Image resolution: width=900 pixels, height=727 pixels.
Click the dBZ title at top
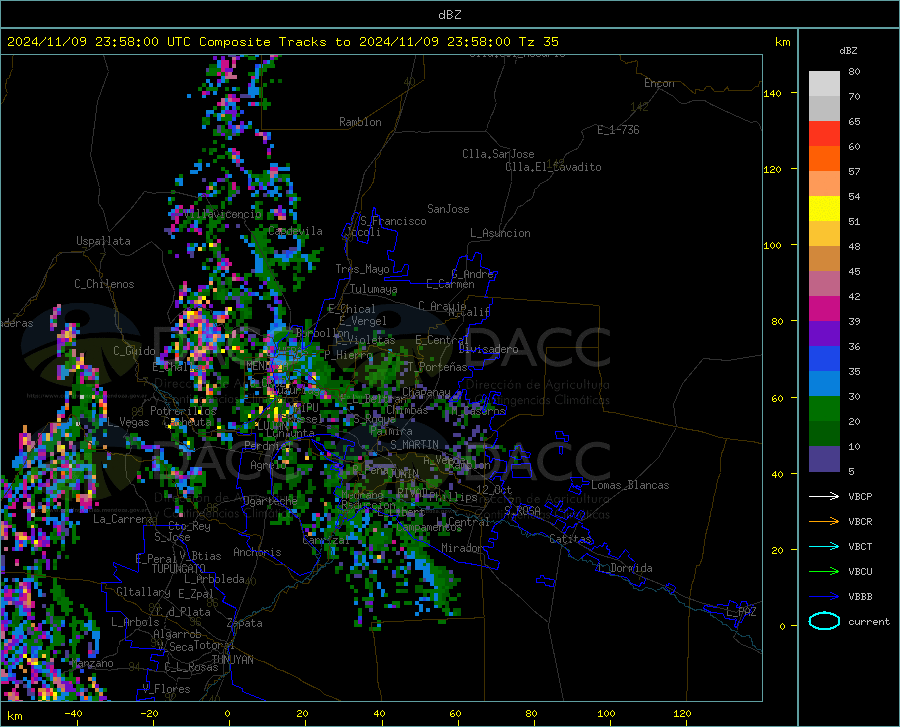coord(449,15)
